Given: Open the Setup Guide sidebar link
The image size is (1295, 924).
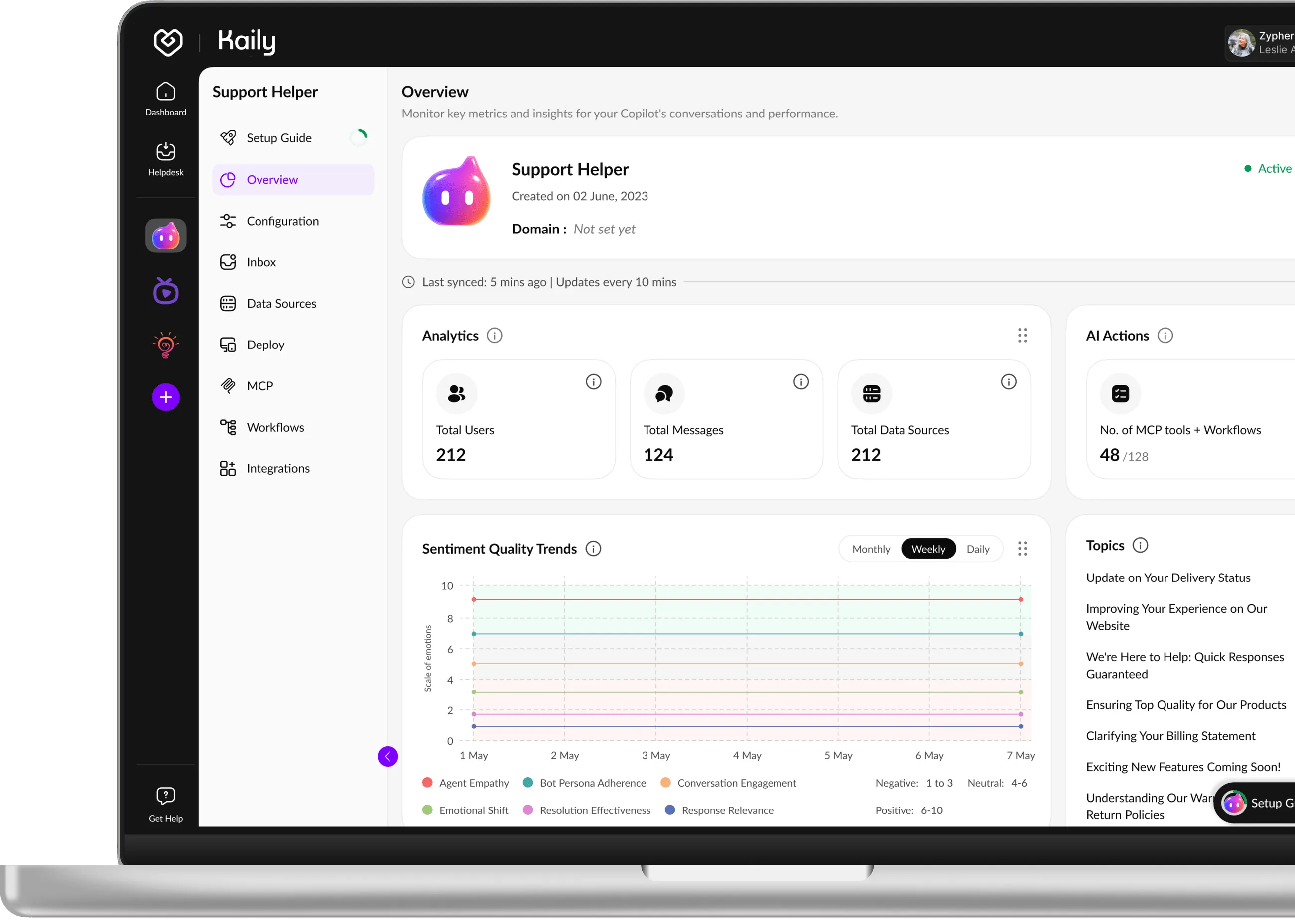Looking at the screenshot, I should point(279,138).
